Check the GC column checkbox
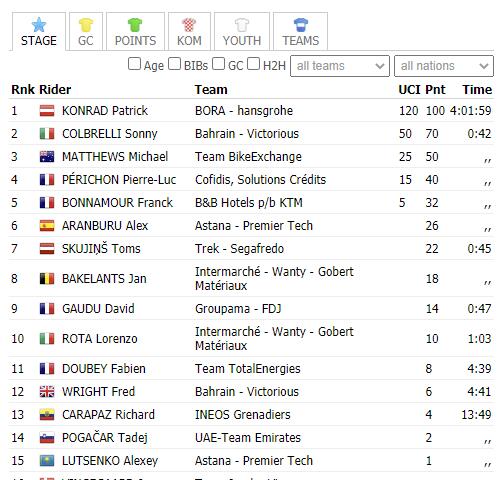Viewport: 504px width, 480px height. coord(218,64)
